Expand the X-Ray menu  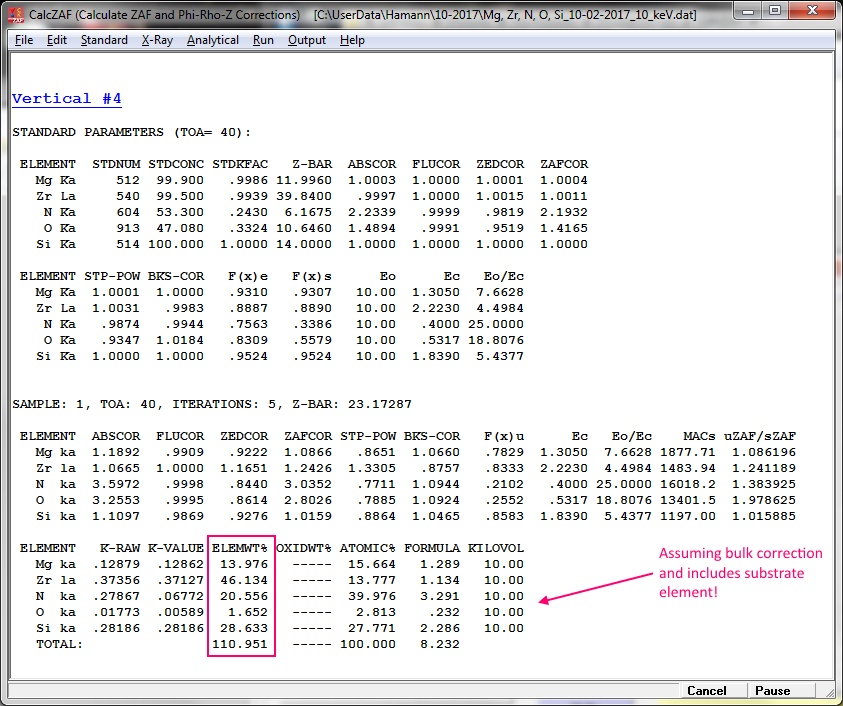click(157, 40)
